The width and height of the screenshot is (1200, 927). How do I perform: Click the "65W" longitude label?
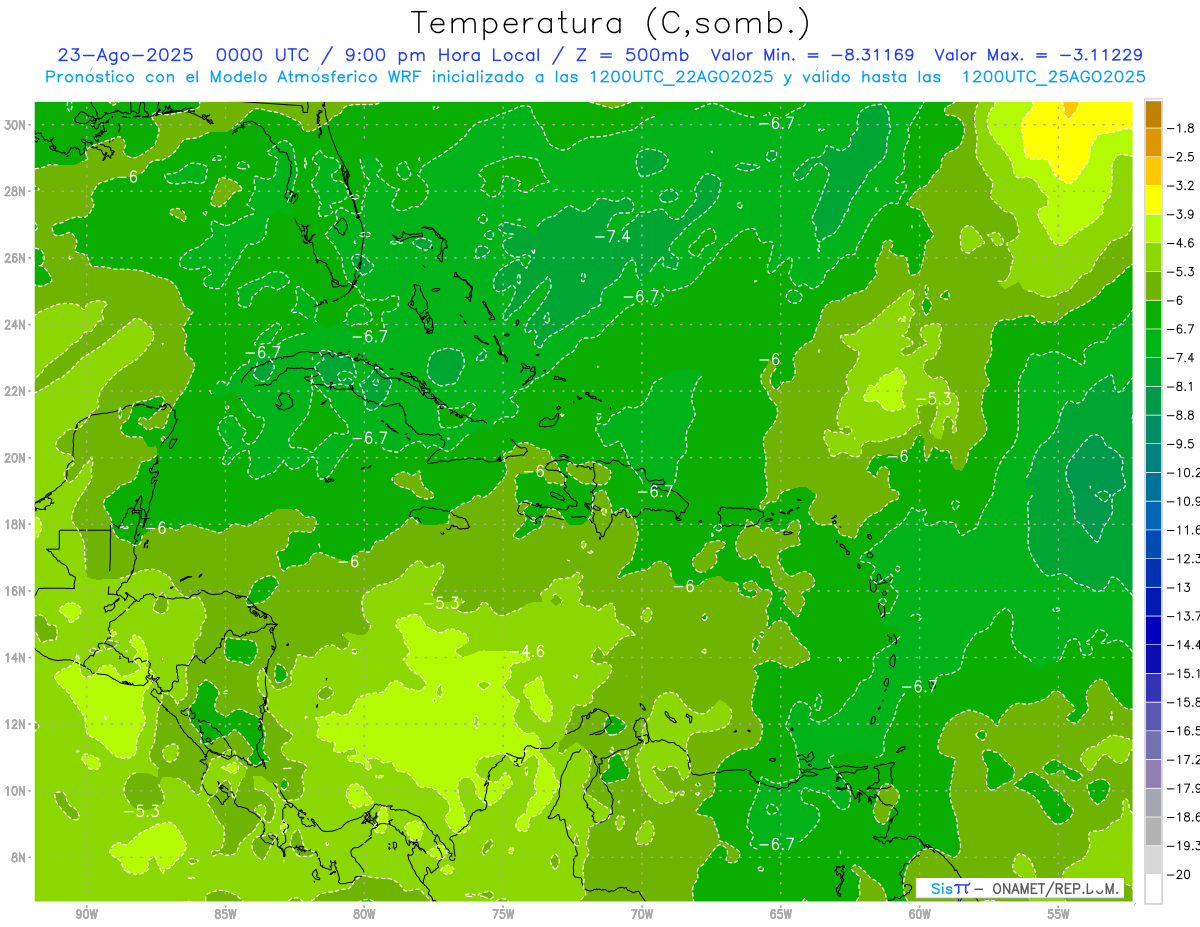(781, 913)
